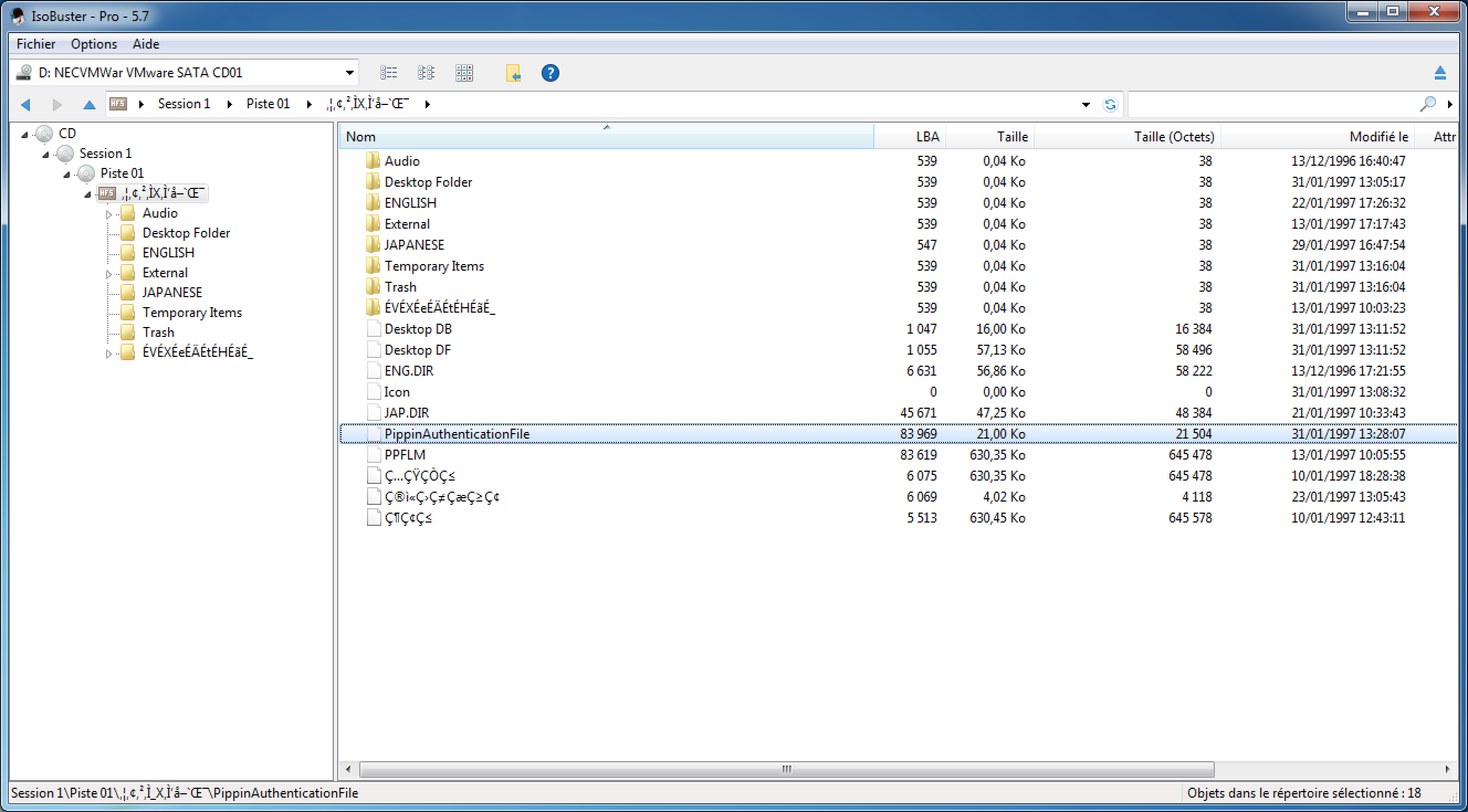Sort by the Nom column header
Viewport: 1468px width, 812px height.
point(607,136)
